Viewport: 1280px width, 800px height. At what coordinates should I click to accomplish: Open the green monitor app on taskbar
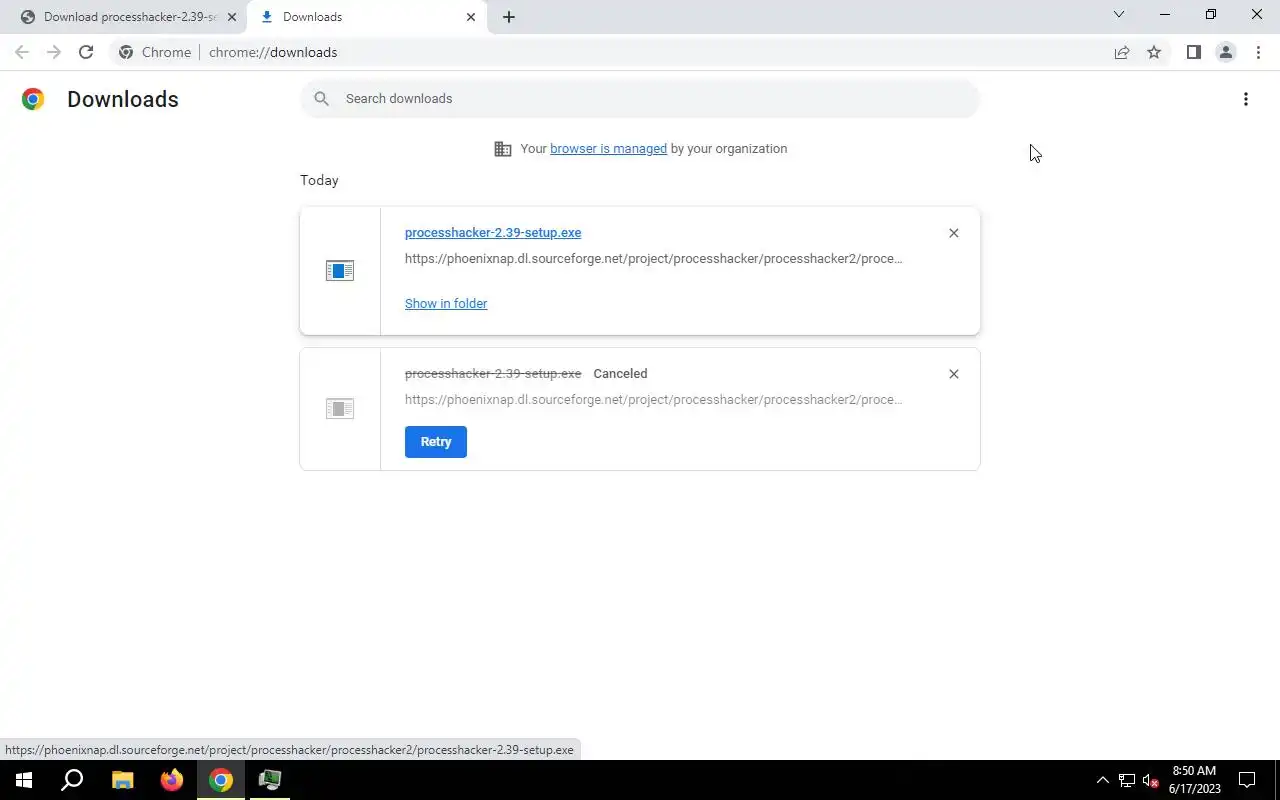click(x=270, y=780)
